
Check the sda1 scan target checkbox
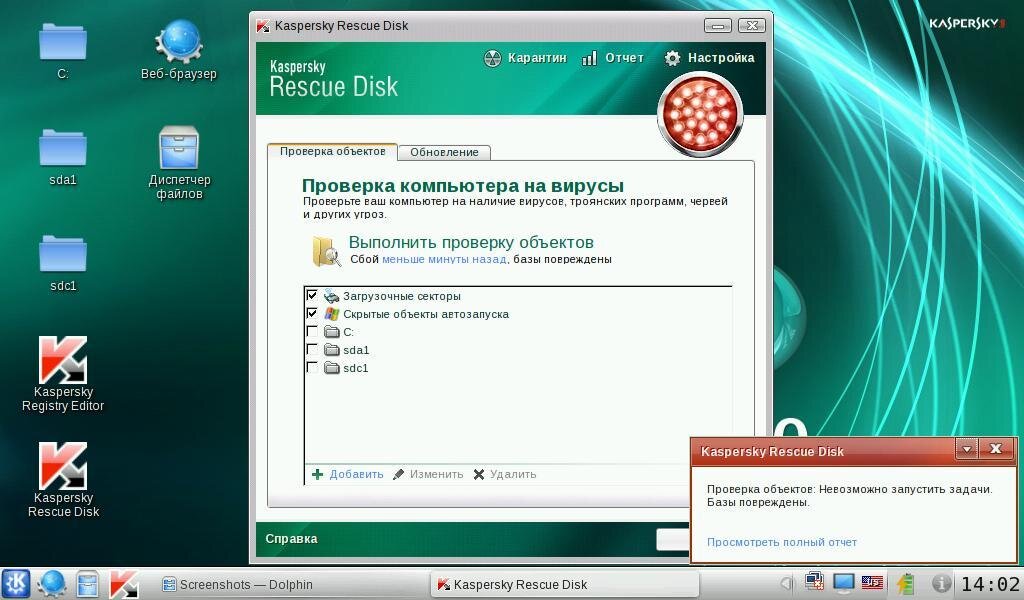[312, 349]
